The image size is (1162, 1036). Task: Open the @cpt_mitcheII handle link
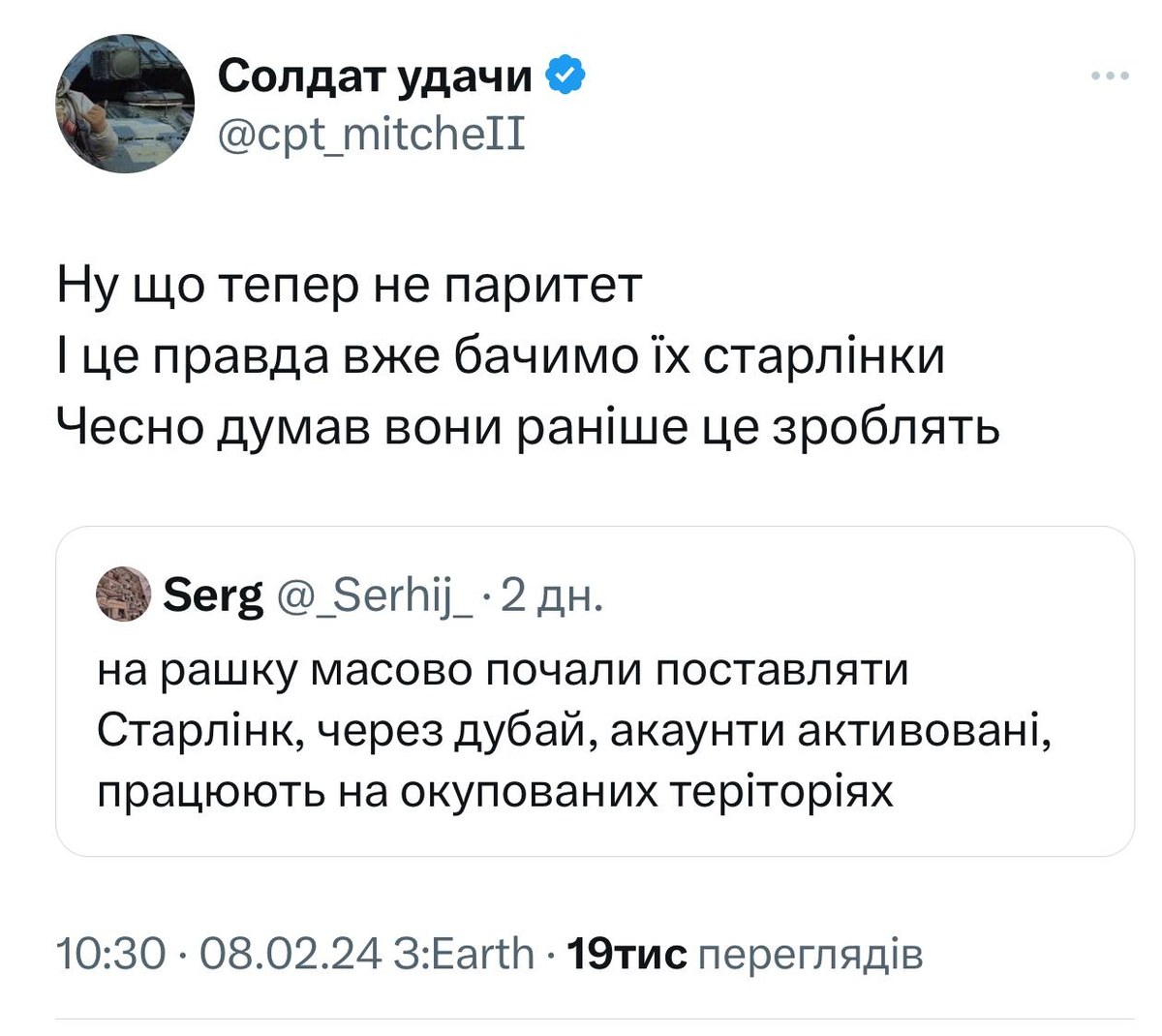372,133
